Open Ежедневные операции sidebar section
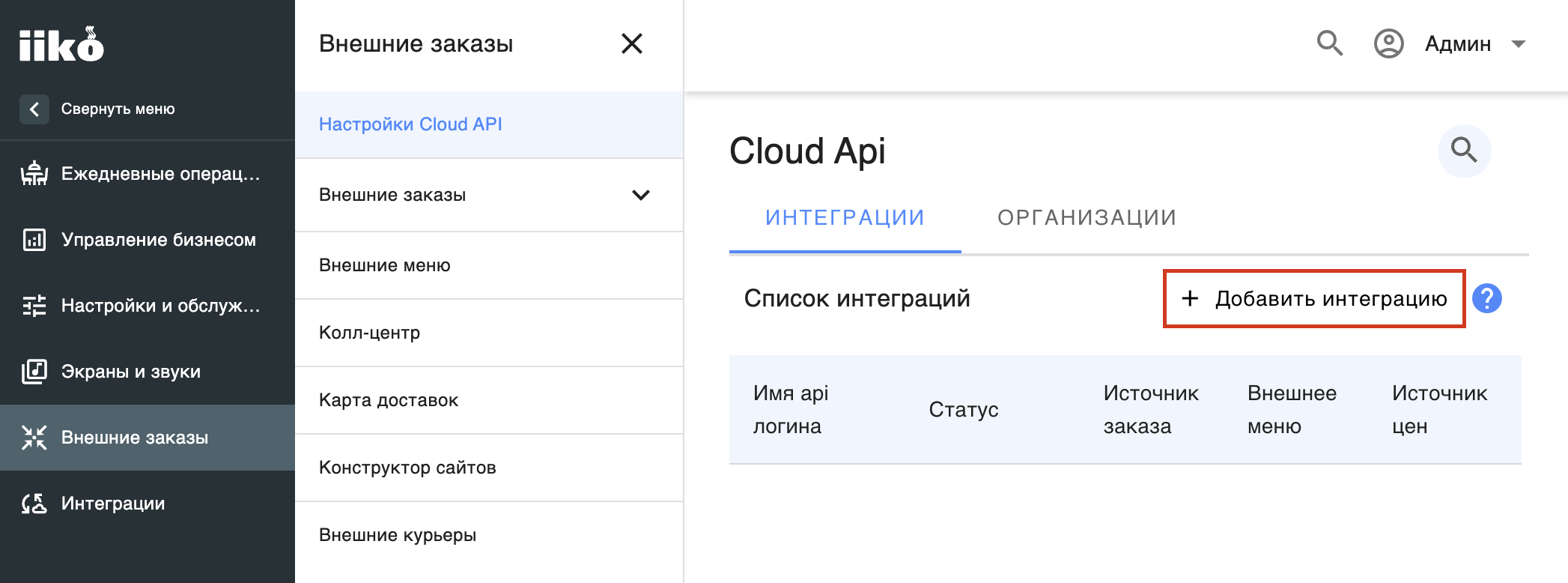This screenshot has width=1568, height=583. pyautogui.click(x=148, y=174)
